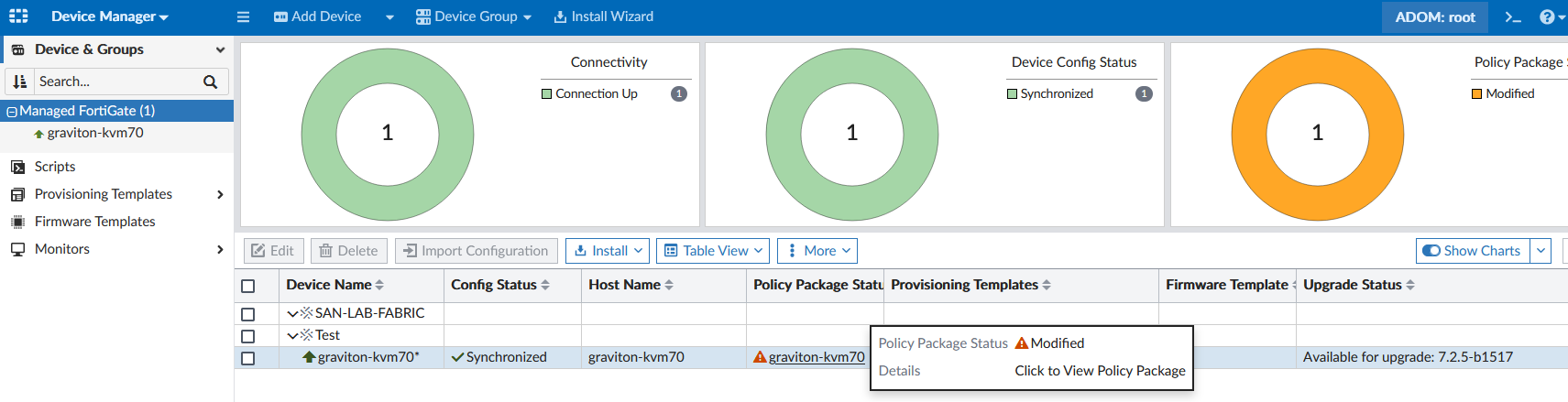Check the graviton-kvm70 row checkbox
Screen dimensions: 1568x402
tap(247, 358)
